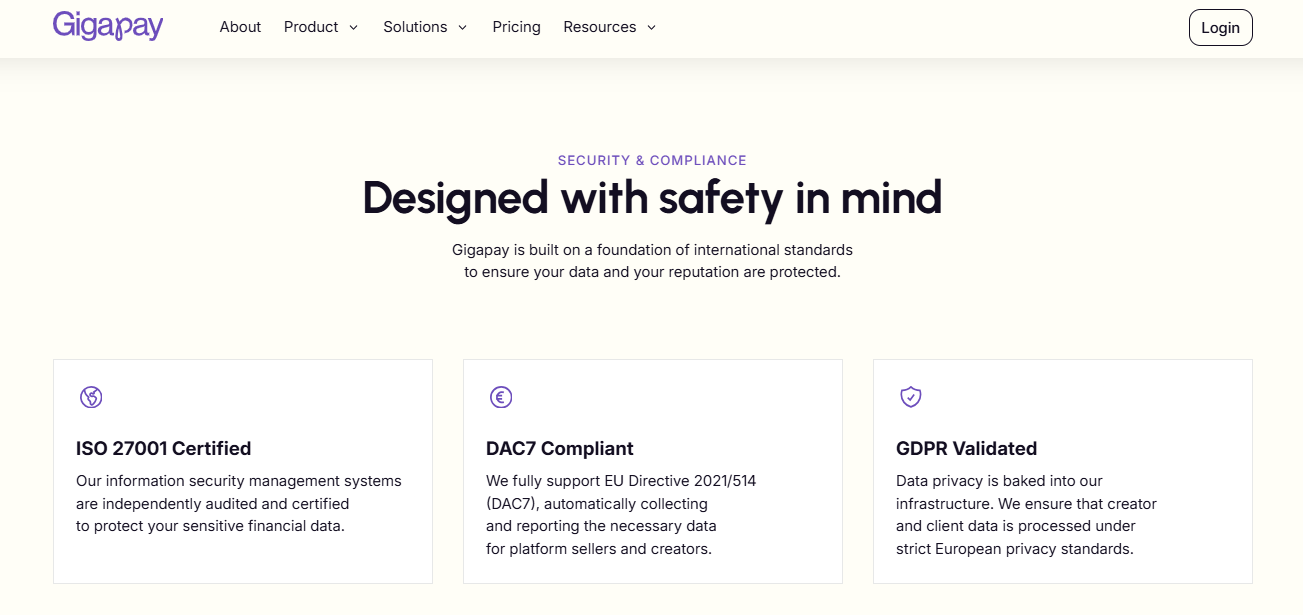Click the shield check icon above GDPR Validated
This screenshot has width=1303, height=615.
click(x=911, y=397)
